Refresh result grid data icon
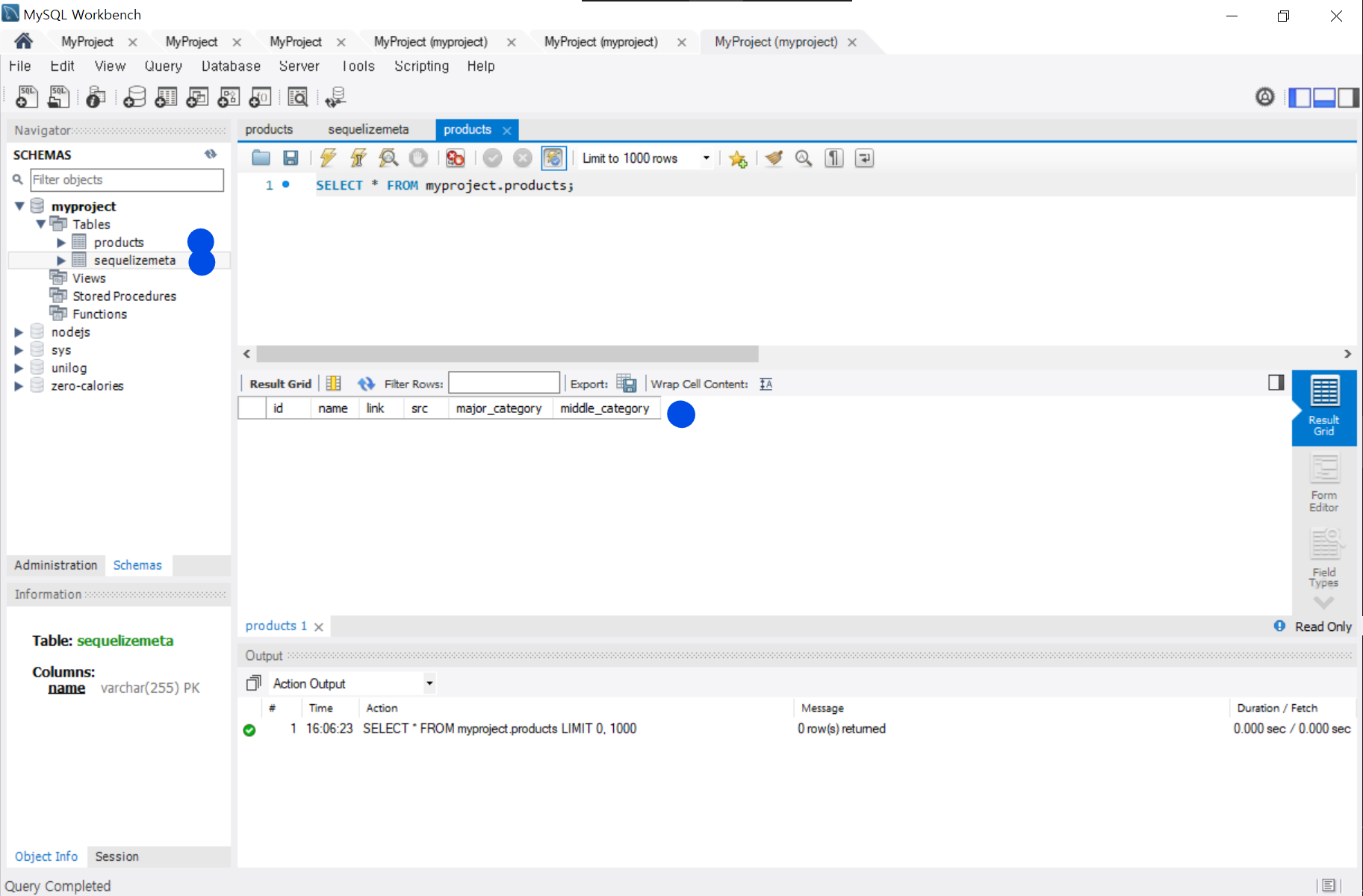Image resolution: width=1363 pixels, height=896 pixels. (x=365, y=384)
